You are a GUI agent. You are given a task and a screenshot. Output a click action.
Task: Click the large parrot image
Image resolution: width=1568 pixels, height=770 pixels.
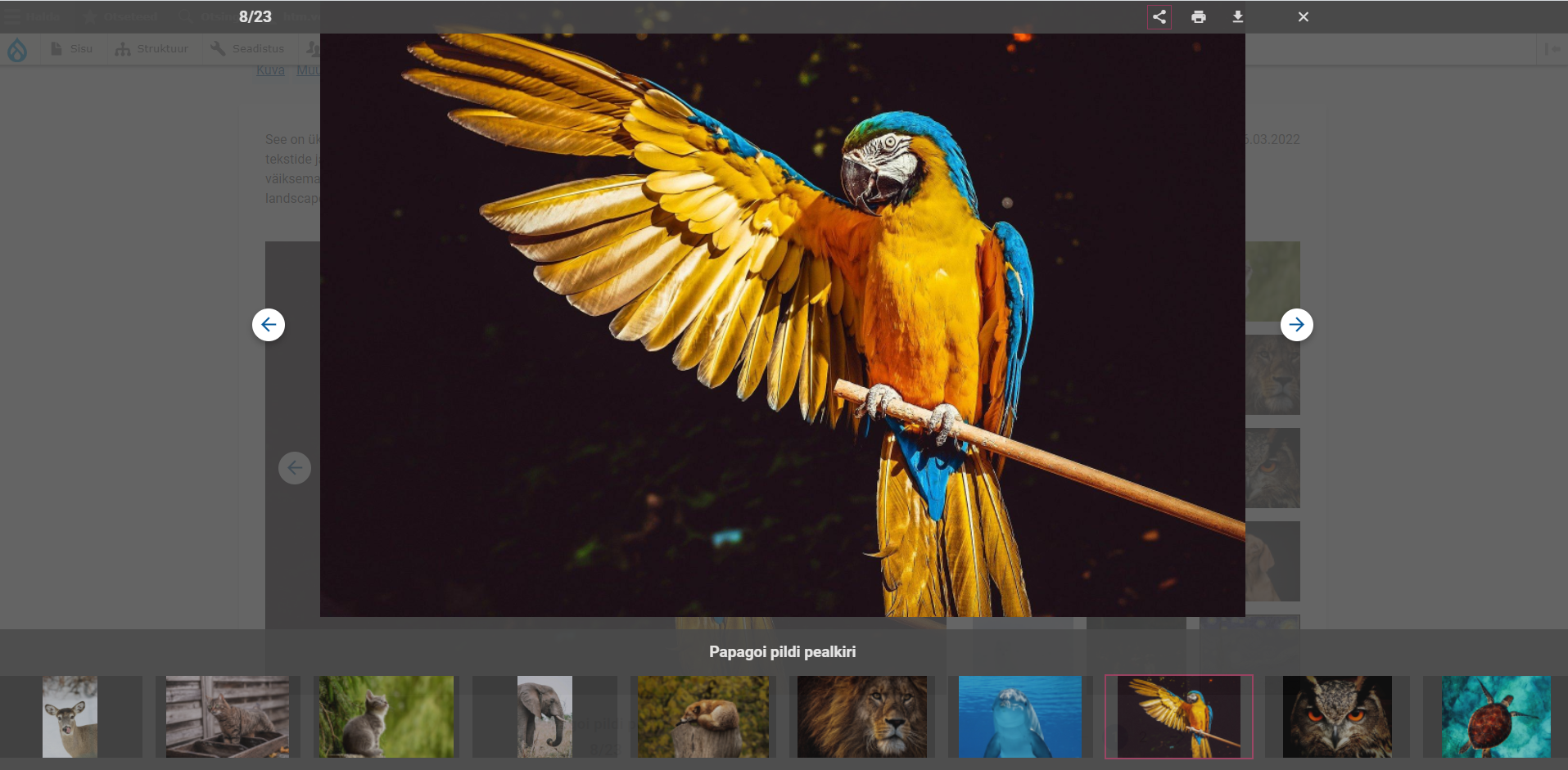click(782, 325)
